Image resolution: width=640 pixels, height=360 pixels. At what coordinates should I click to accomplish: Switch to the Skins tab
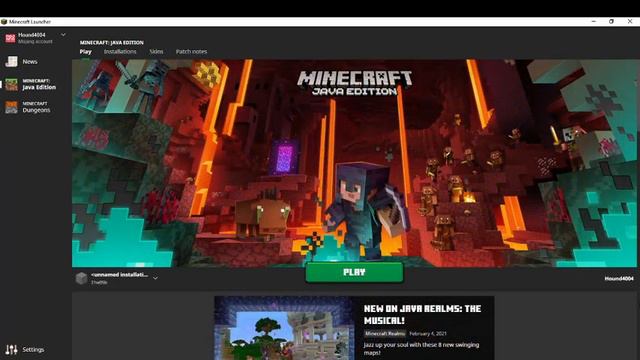(156, 51)
